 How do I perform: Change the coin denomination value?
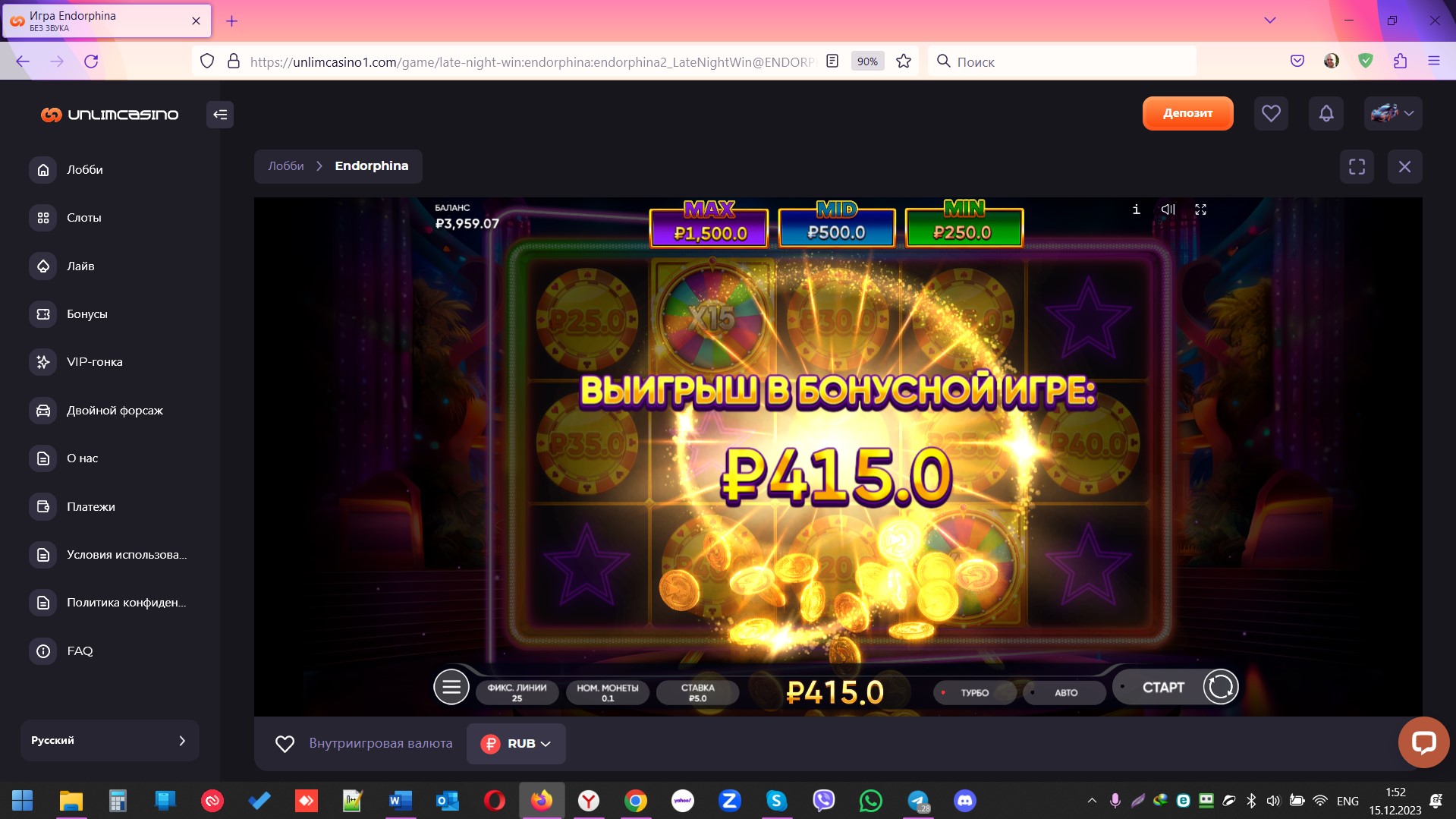click(x=608, y=692)
